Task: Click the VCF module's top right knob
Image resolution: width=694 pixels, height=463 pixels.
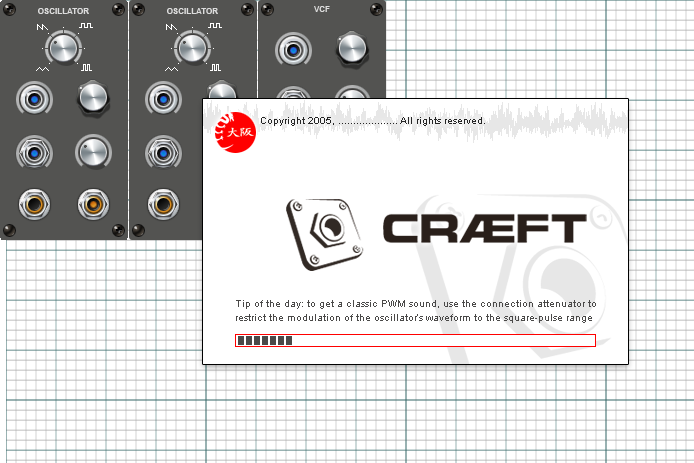Action: coord(352,48)
